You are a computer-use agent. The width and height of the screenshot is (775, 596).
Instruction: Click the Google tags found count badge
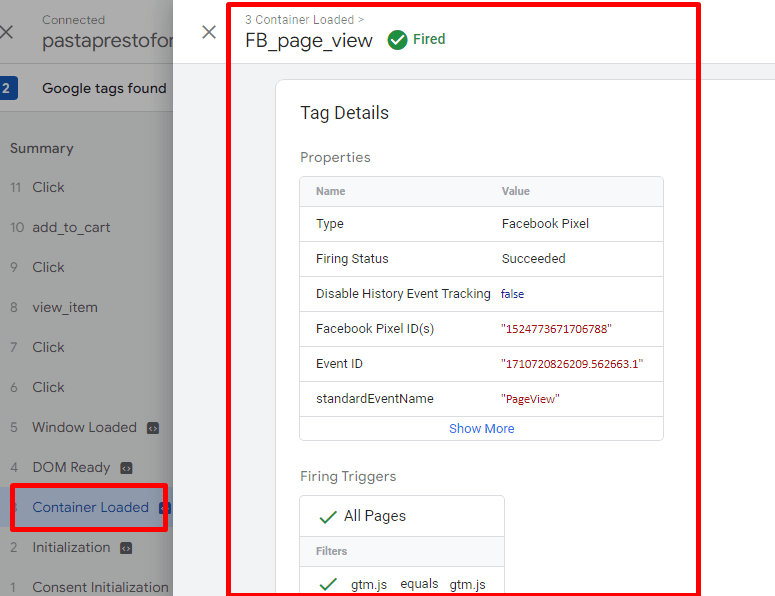click(7, 88)
